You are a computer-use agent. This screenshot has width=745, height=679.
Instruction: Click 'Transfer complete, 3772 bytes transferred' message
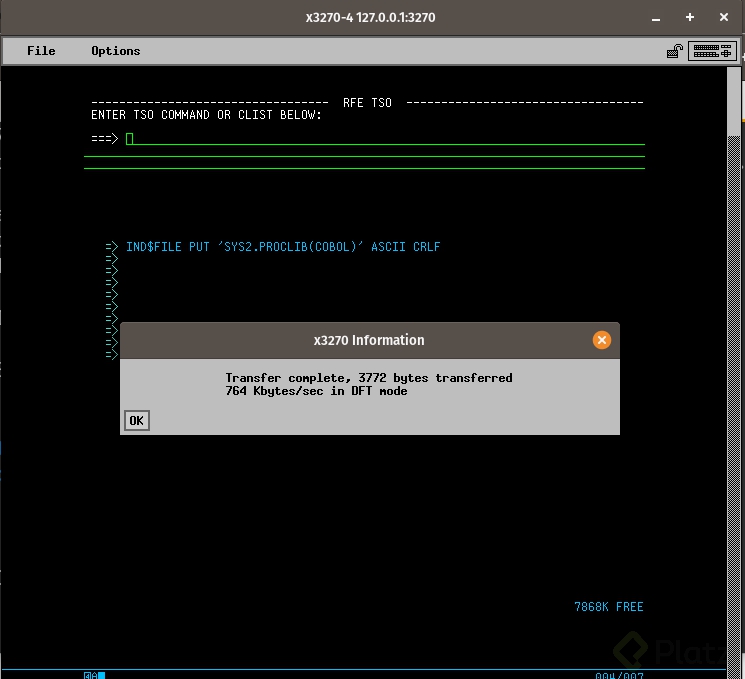coord(369,378)
